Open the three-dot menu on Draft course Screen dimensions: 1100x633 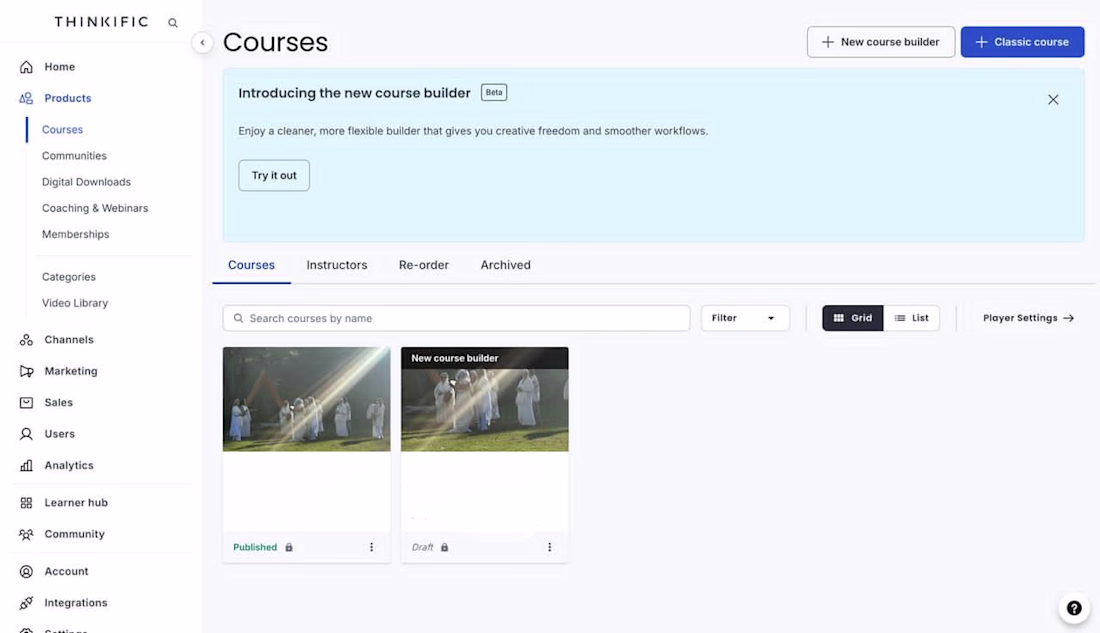tap(549, 547)
